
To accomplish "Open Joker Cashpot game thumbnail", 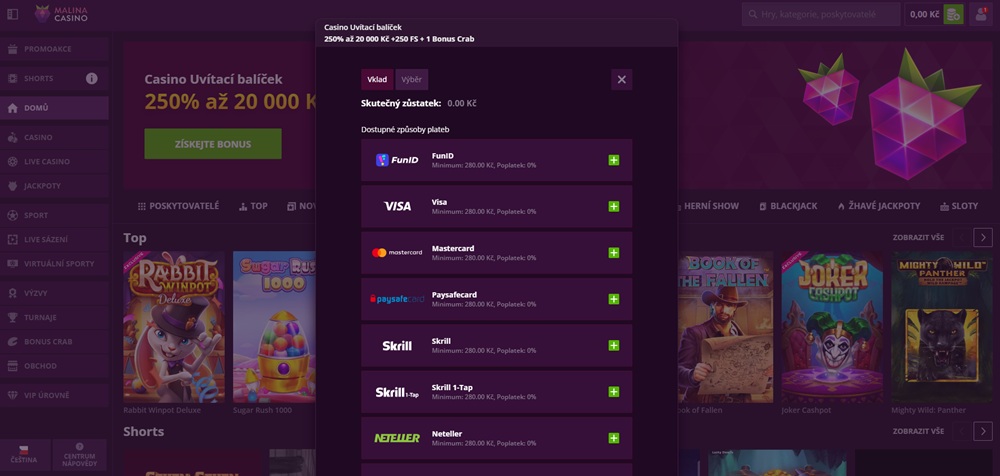I will (832, 327).
